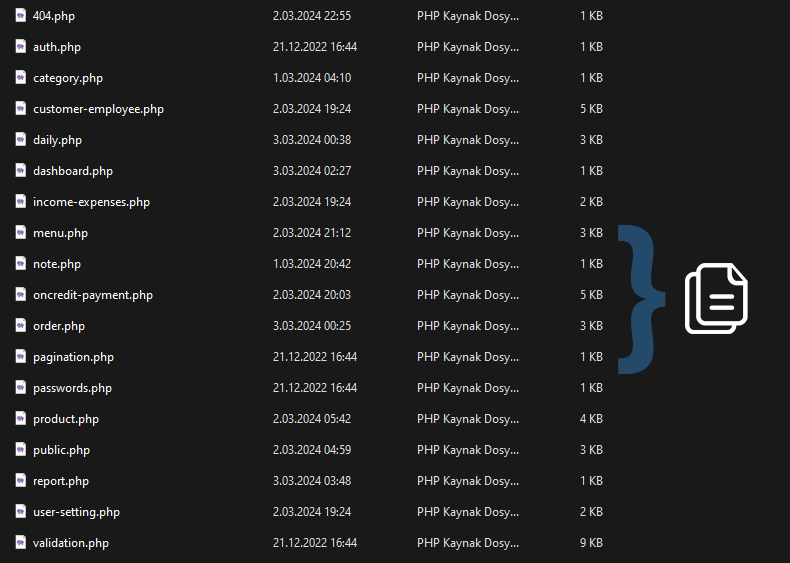Select the passwords.php file name
The image size is (790, 563).
pyautogui.click(x=72, y=388)
